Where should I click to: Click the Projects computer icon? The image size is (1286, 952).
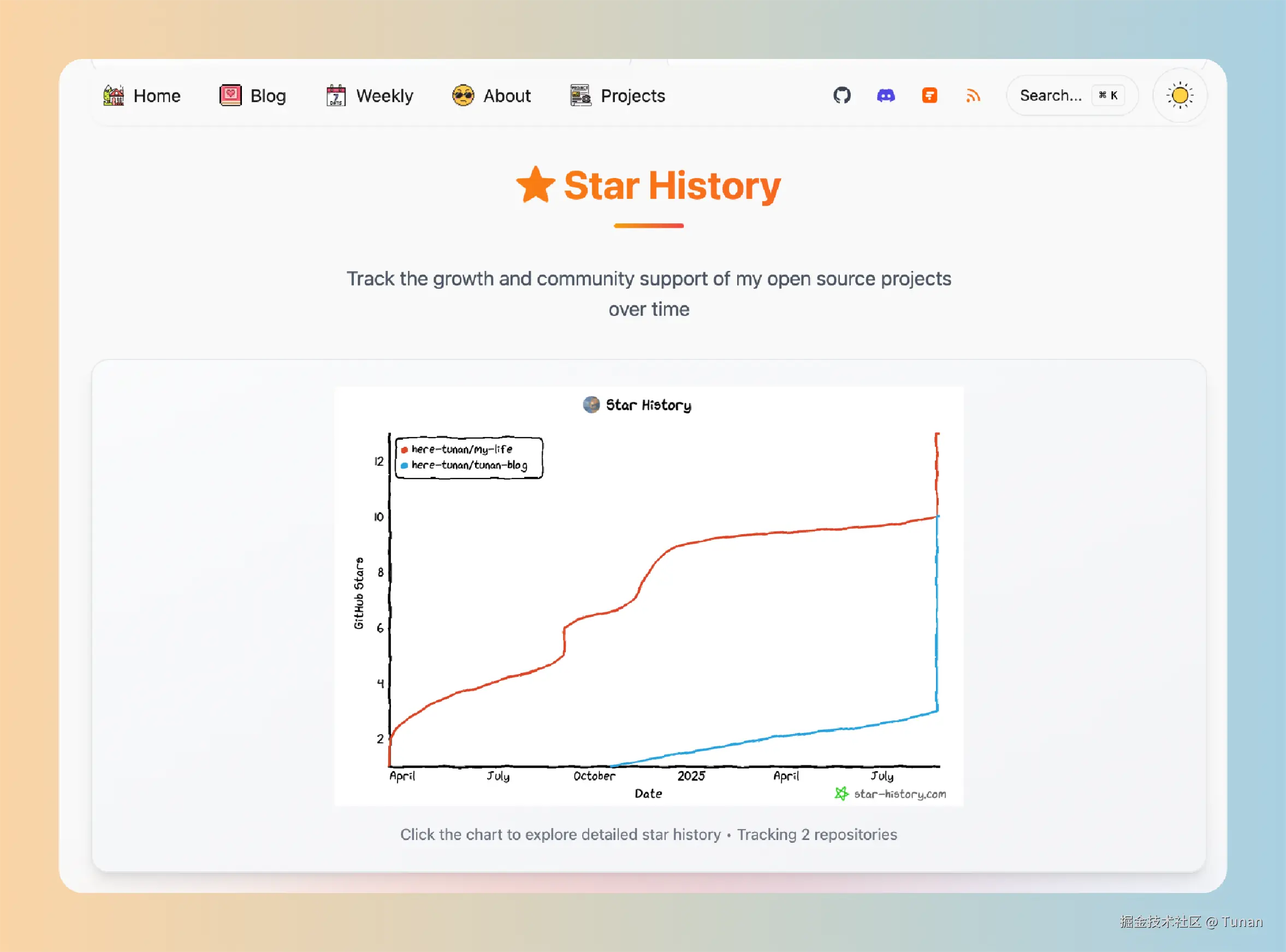click(x=580, y=95)
